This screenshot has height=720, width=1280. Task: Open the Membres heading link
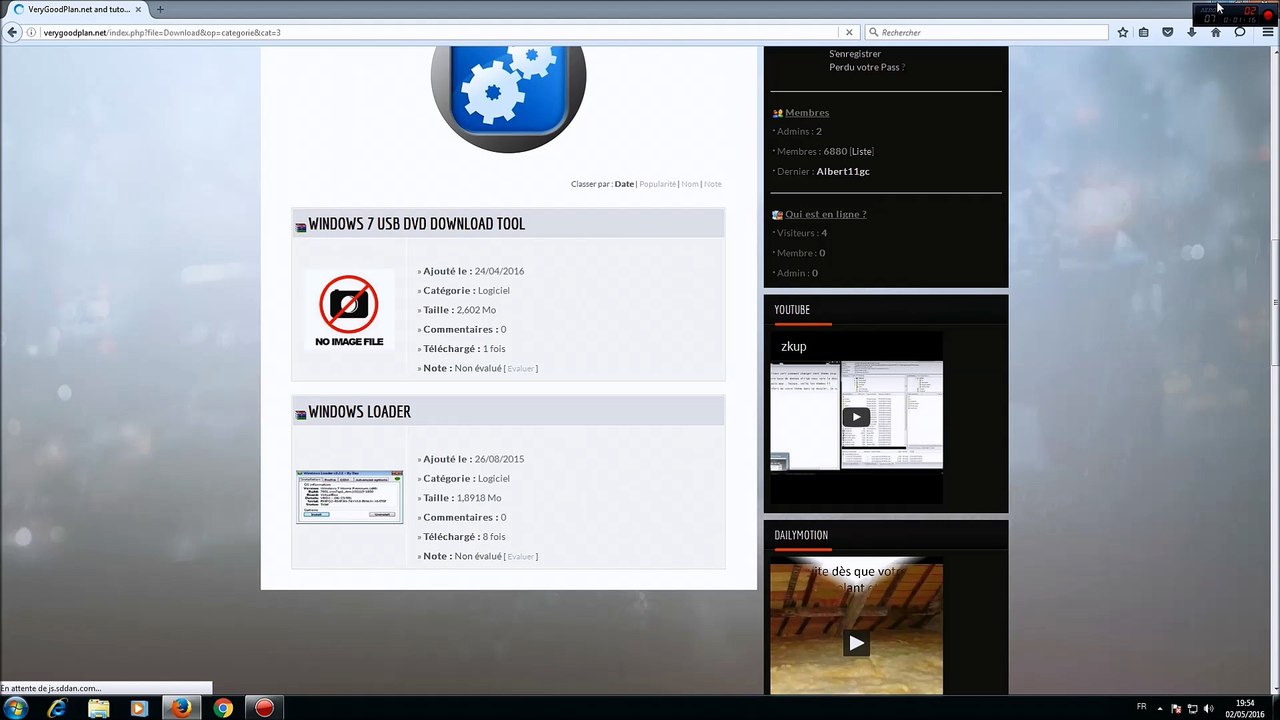pyautogui.click(x=806, y=113)
